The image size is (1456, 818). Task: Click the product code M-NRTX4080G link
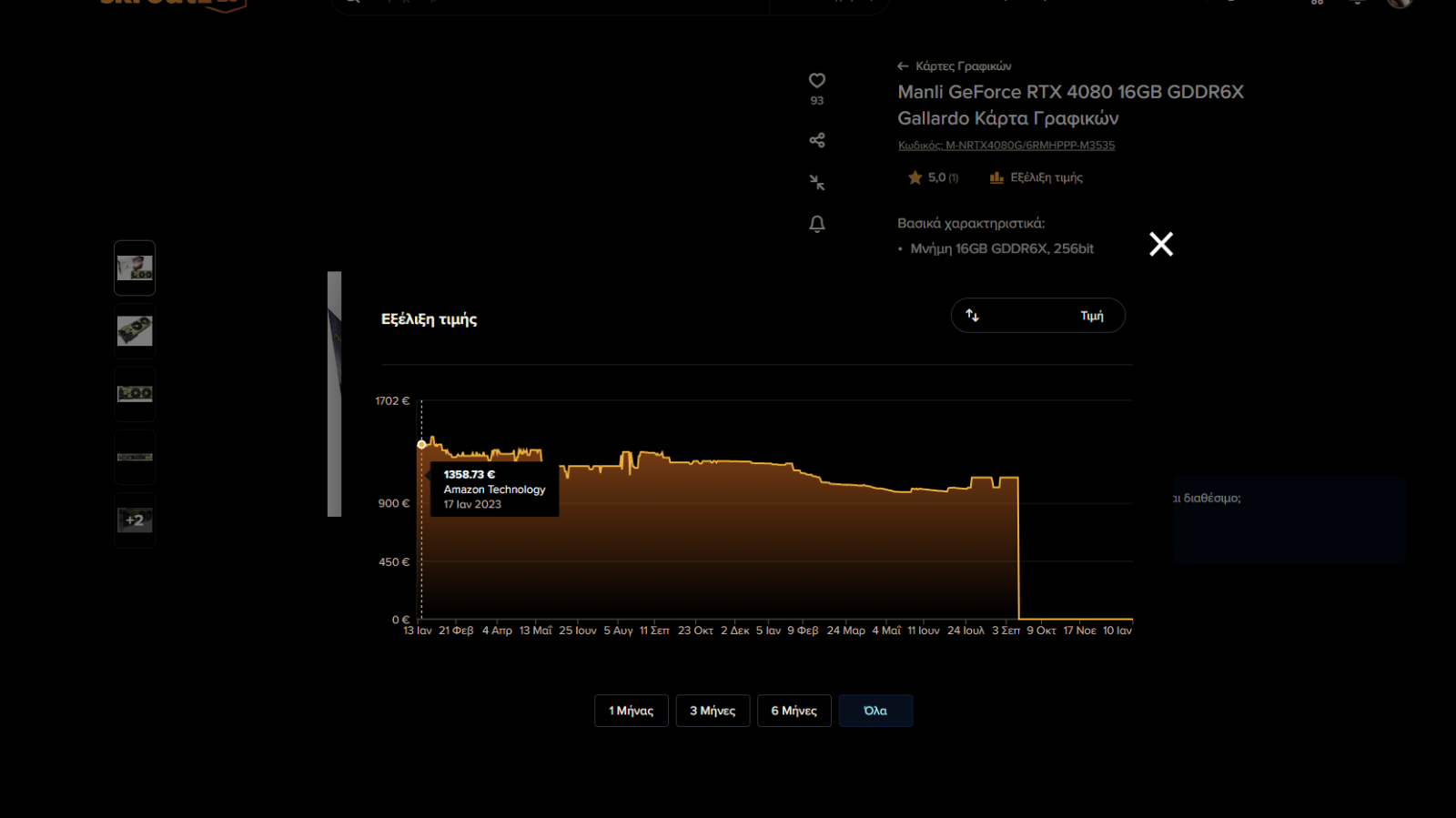(x=1006, y=146)
